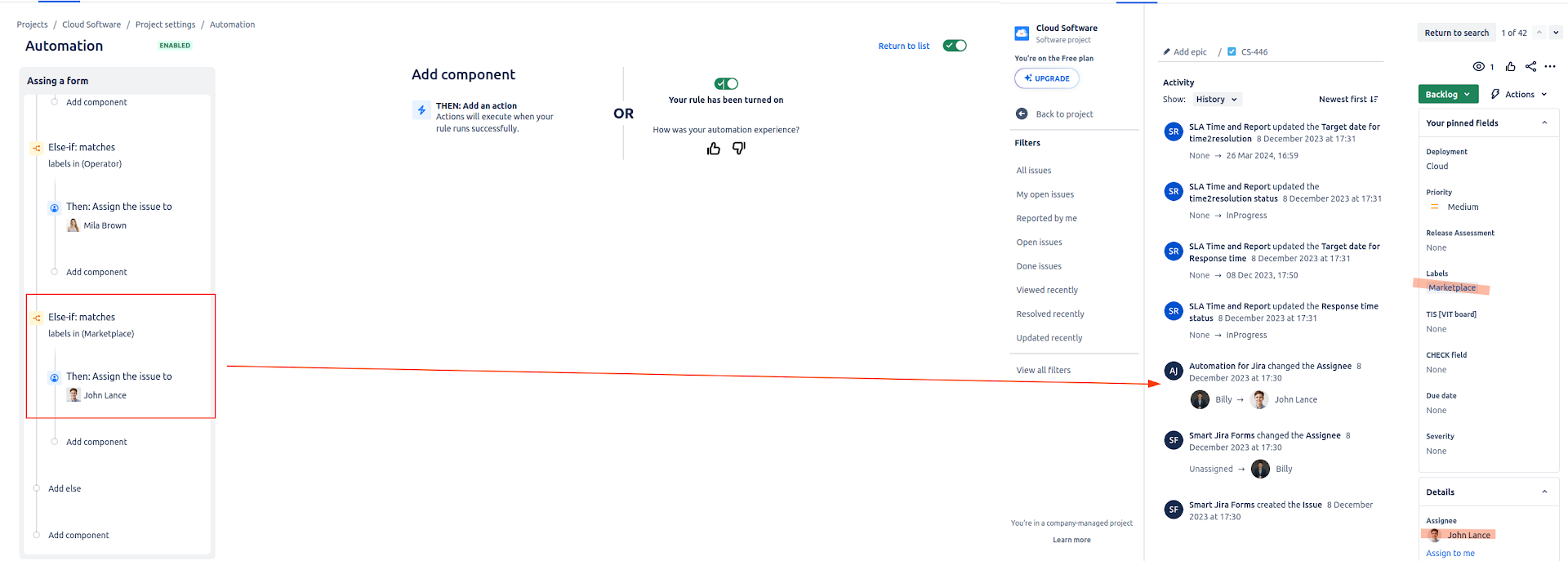Click the lightning bolt Add an action icon
The image size is (1568, 561).
[421, 110]
